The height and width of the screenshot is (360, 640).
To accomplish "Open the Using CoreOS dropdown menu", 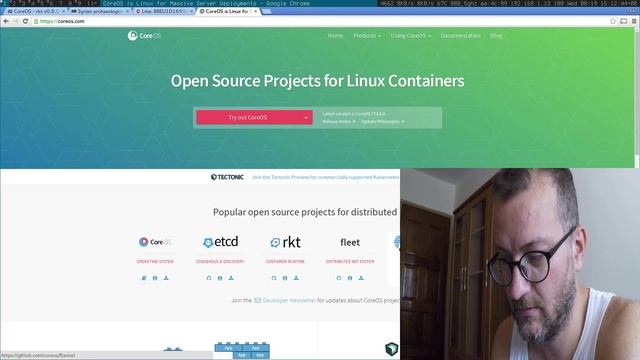I will tap(410, 36).
